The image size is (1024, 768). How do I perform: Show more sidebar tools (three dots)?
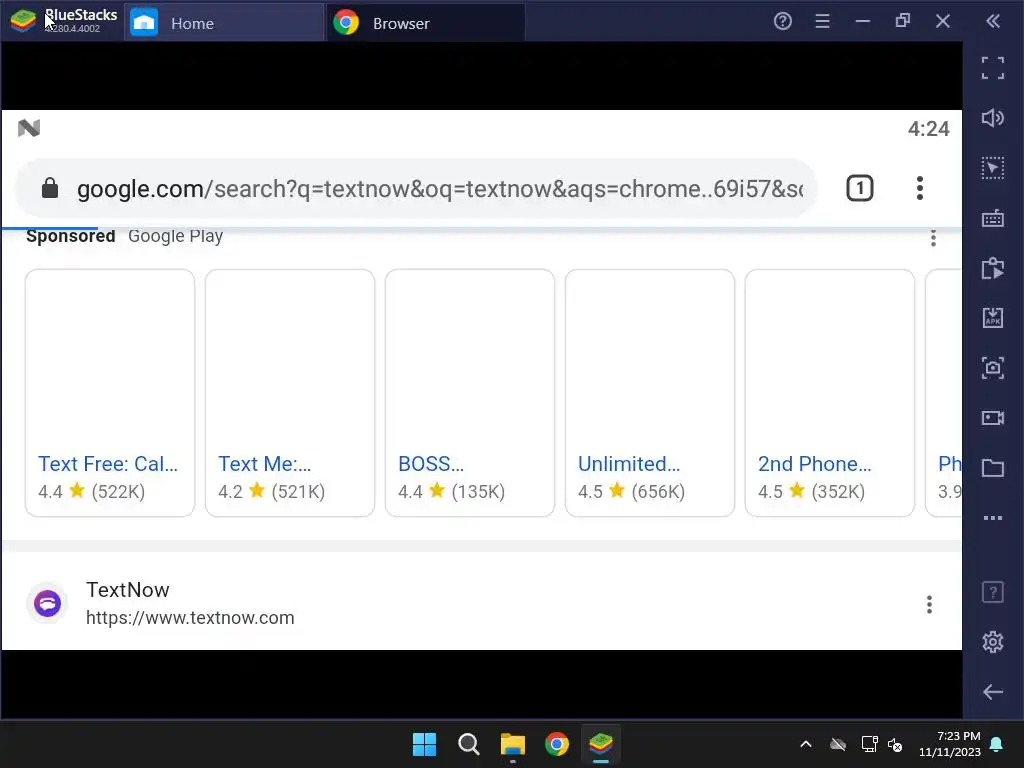click(x=993, y=518)
